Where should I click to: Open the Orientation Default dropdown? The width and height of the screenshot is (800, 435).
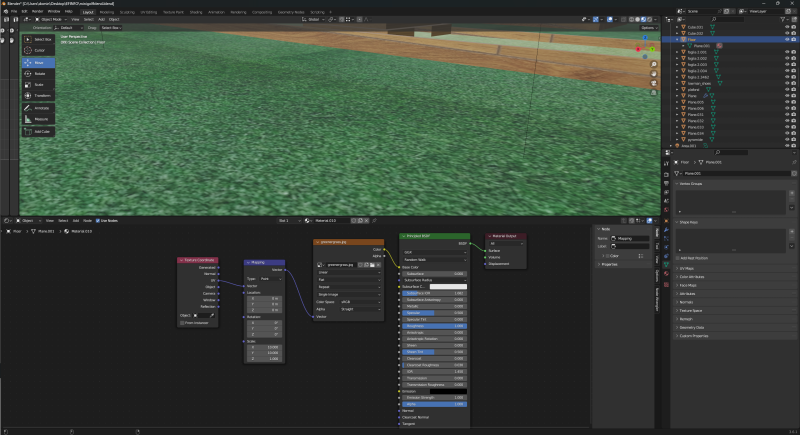click(x=68, y=28)
